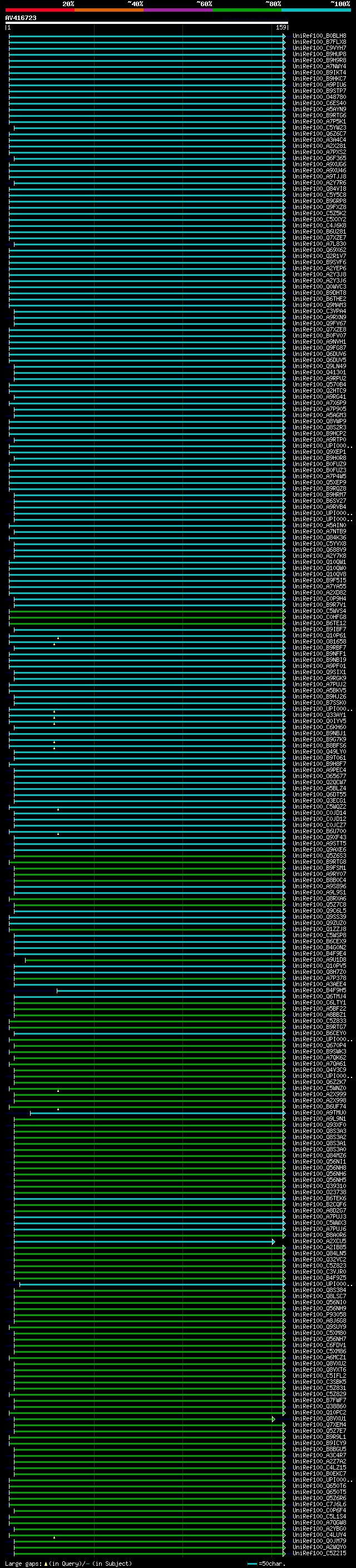The width and height of the screenshot is (356, 1568).
Task: Select the UniRef100_Q6F365 label
Action: click(319, 159)
